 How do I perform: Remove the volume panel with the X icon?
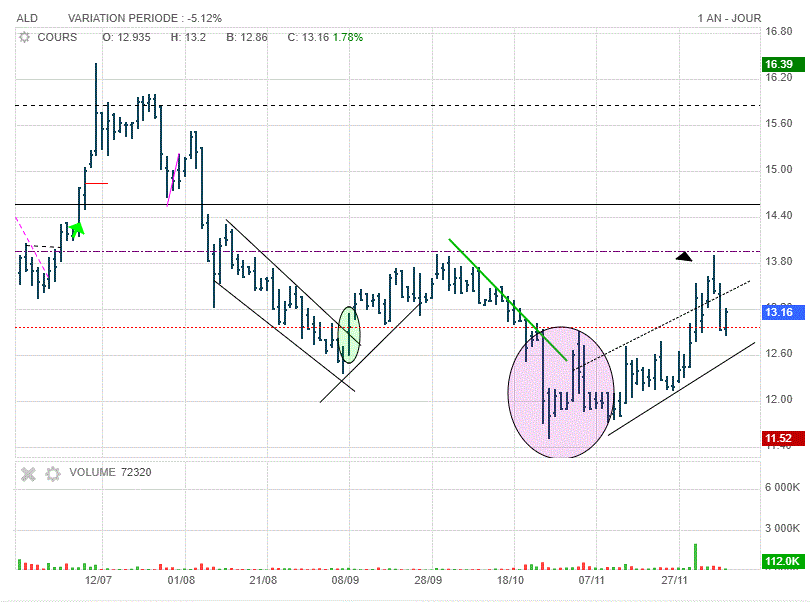tap(28, 473)
